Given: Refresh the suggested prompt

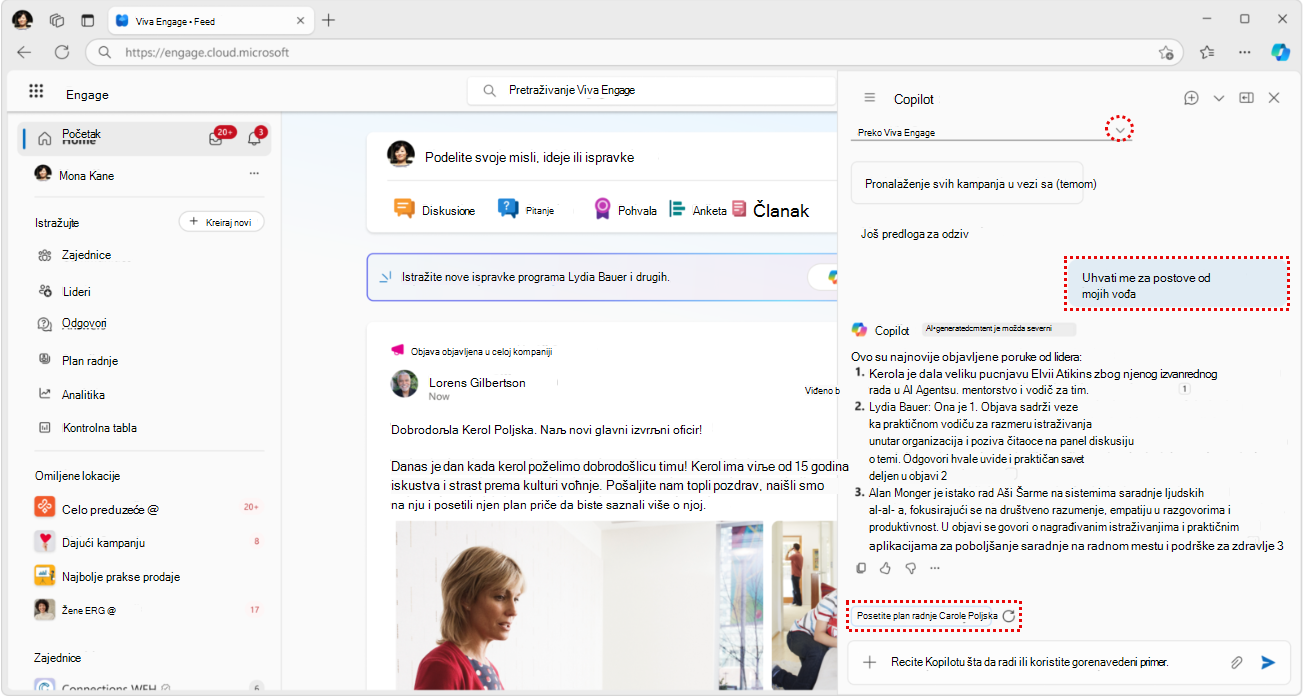Looking at the screenshot, I should click(1009, 616).
